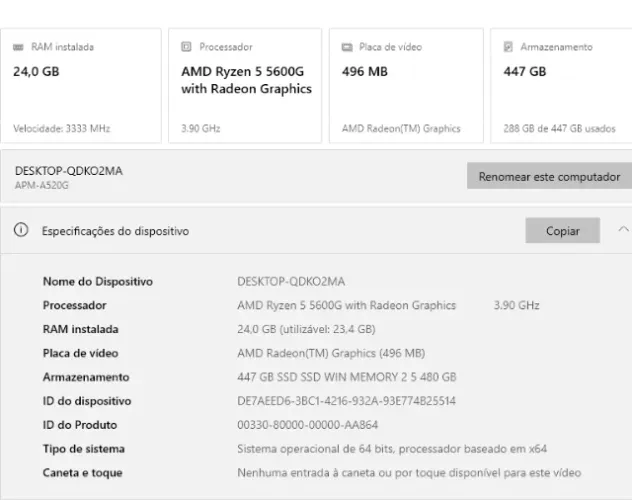The height and width of the screenshot is (500, 632).
Task: Click the Placa de vídeo card icon
Action: pyautogui.click(x=347, y=47)
